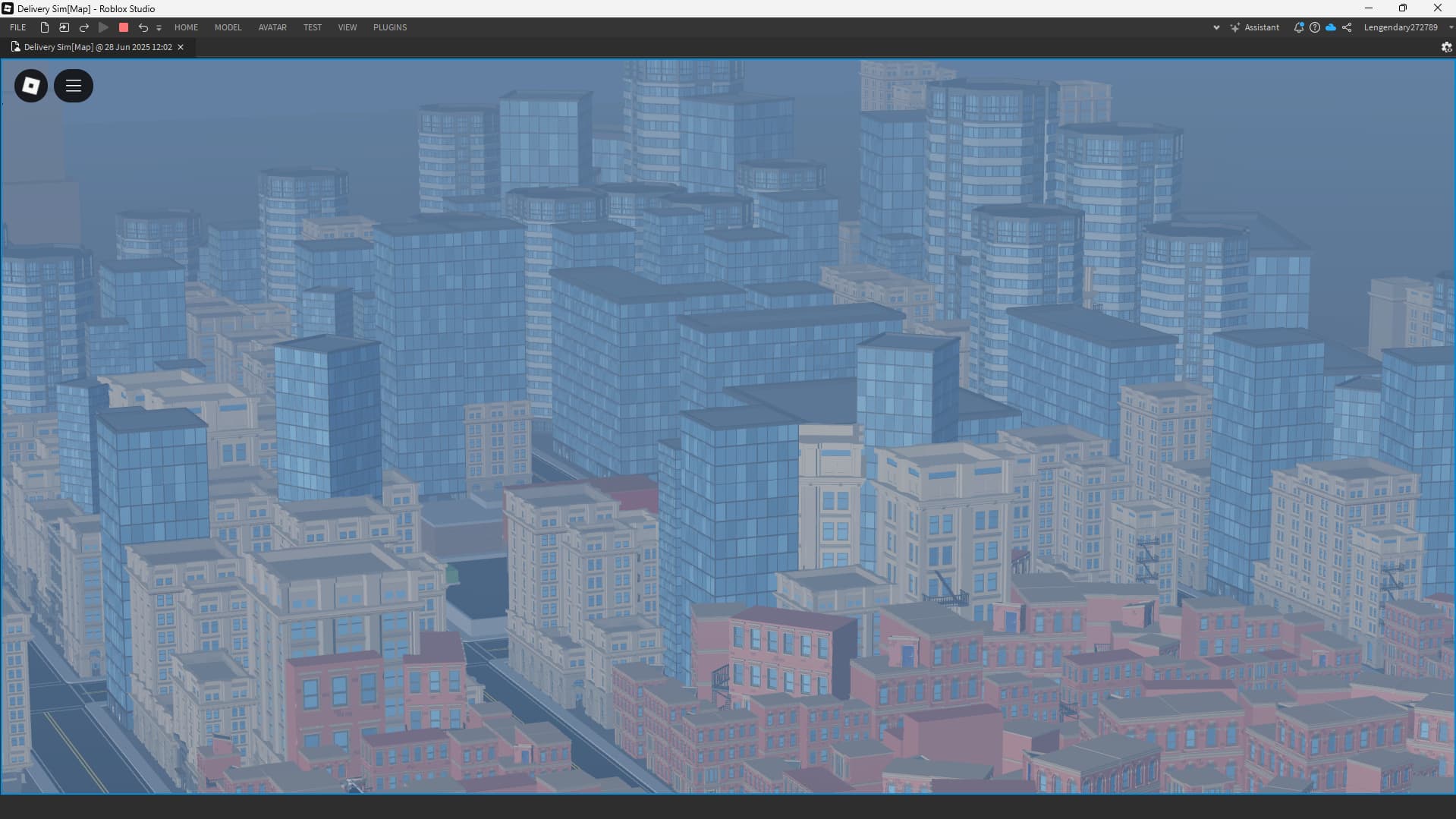Stop the running playtest with red square
Viewport: 1456px width, 819px height.
point(124,27)
